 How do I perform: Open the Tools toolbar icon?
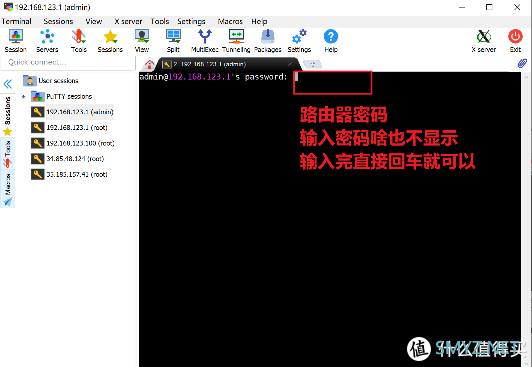point(79,41)
